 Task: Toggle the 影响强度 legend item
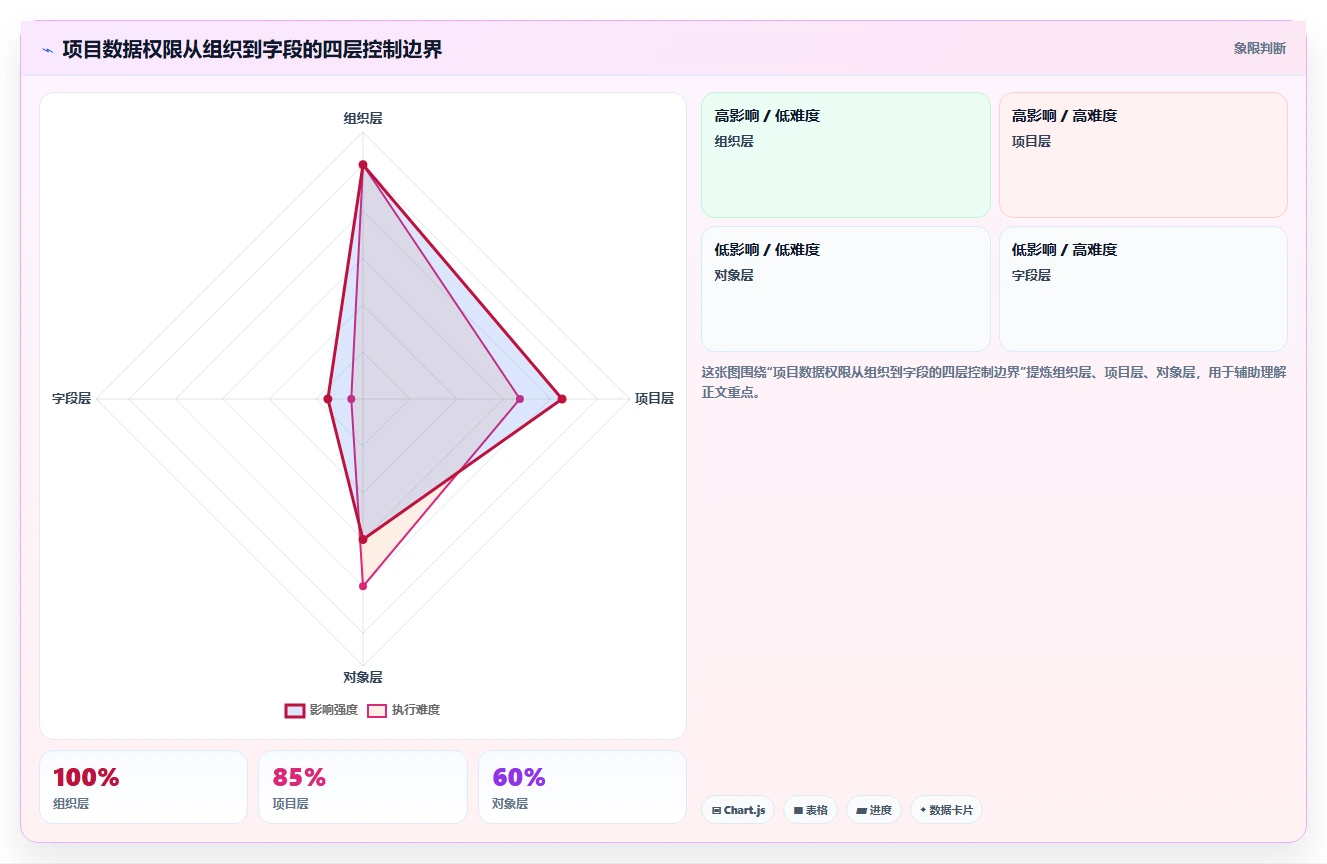321,710
